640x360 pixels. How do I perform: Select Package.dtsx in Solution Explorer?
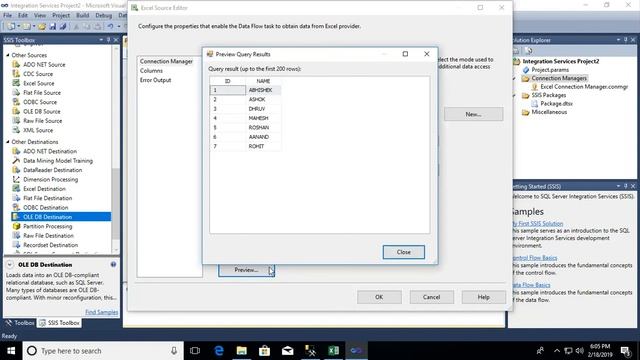pyautogui.click(x=556, y=104)
